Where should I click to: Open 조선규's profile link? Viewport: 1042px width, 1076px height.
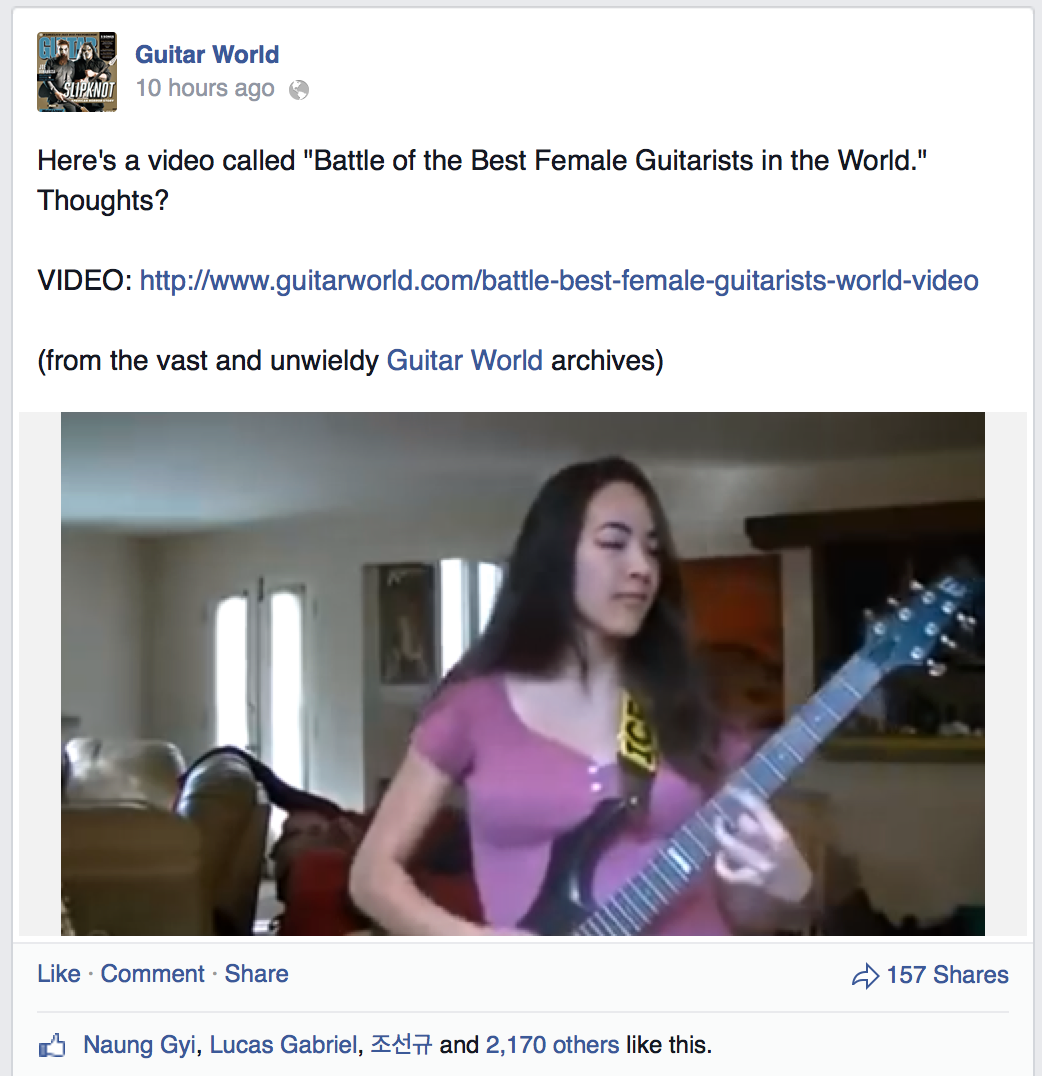pyautogui.click(x=401, y=1045)
